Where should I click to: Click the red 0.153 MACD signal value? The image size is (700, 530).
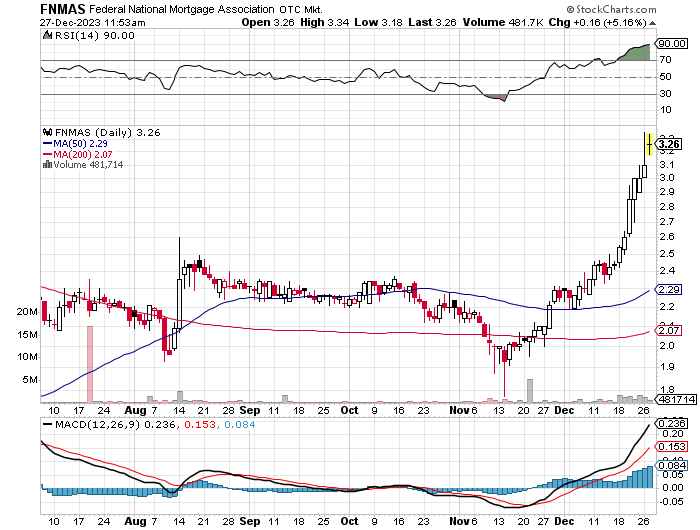(200, 425)
